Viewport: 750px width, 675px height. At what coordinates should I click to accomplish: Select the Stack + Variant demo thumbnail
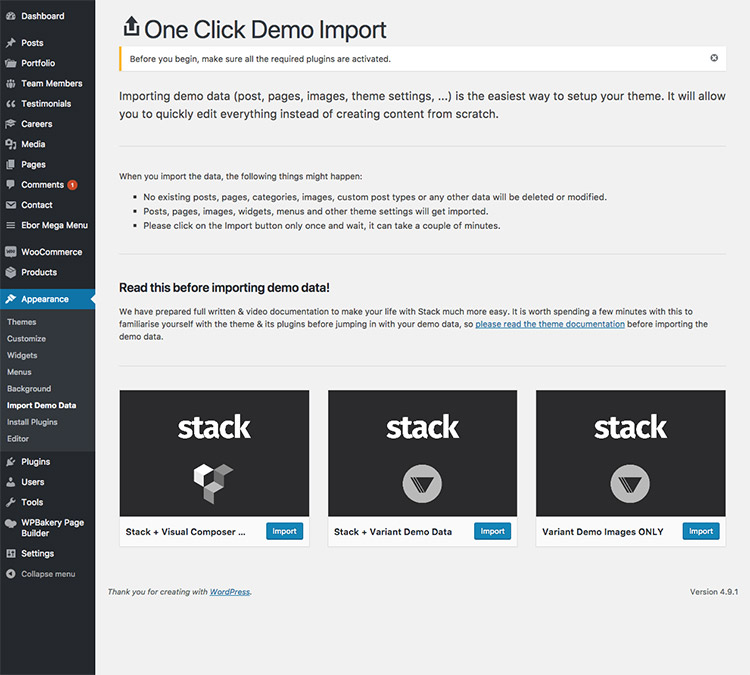[422, 453]
